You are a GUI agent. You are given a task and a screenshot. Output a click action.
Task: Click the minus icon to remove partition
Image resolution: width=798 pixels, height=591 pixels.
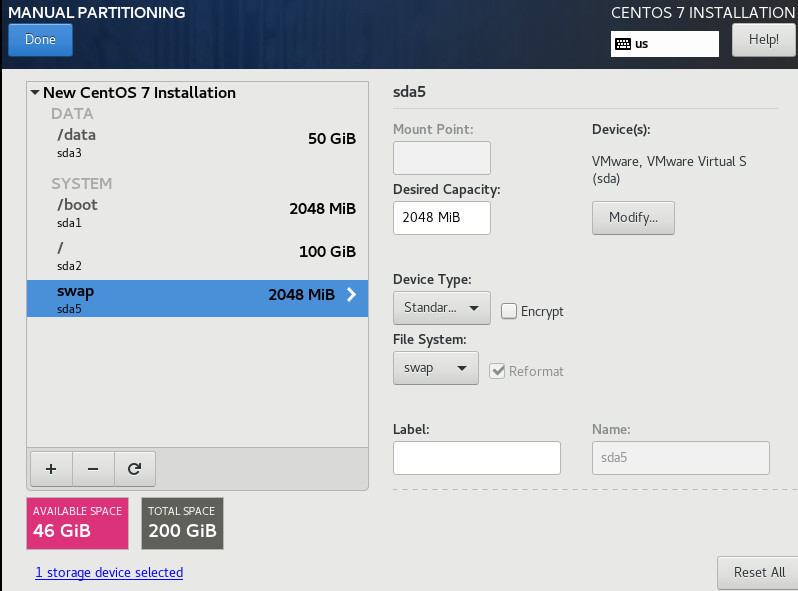(93, 468)
